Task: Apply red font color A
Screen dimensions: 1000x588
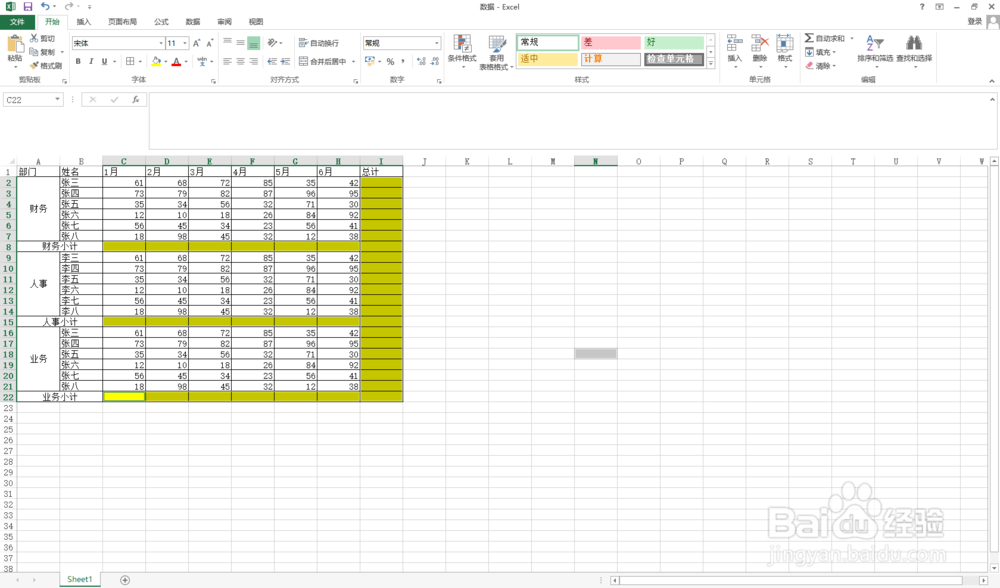Action: [177, 61]
